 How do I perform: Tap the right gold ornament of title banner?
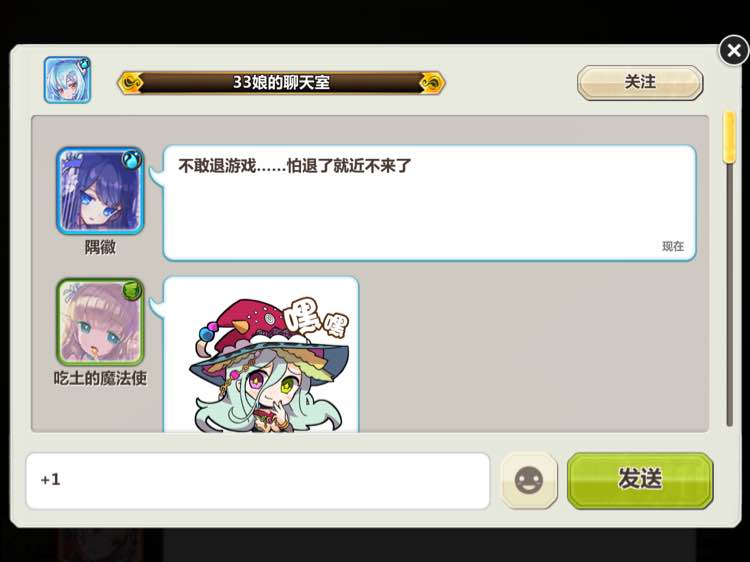tap(432, 83)
